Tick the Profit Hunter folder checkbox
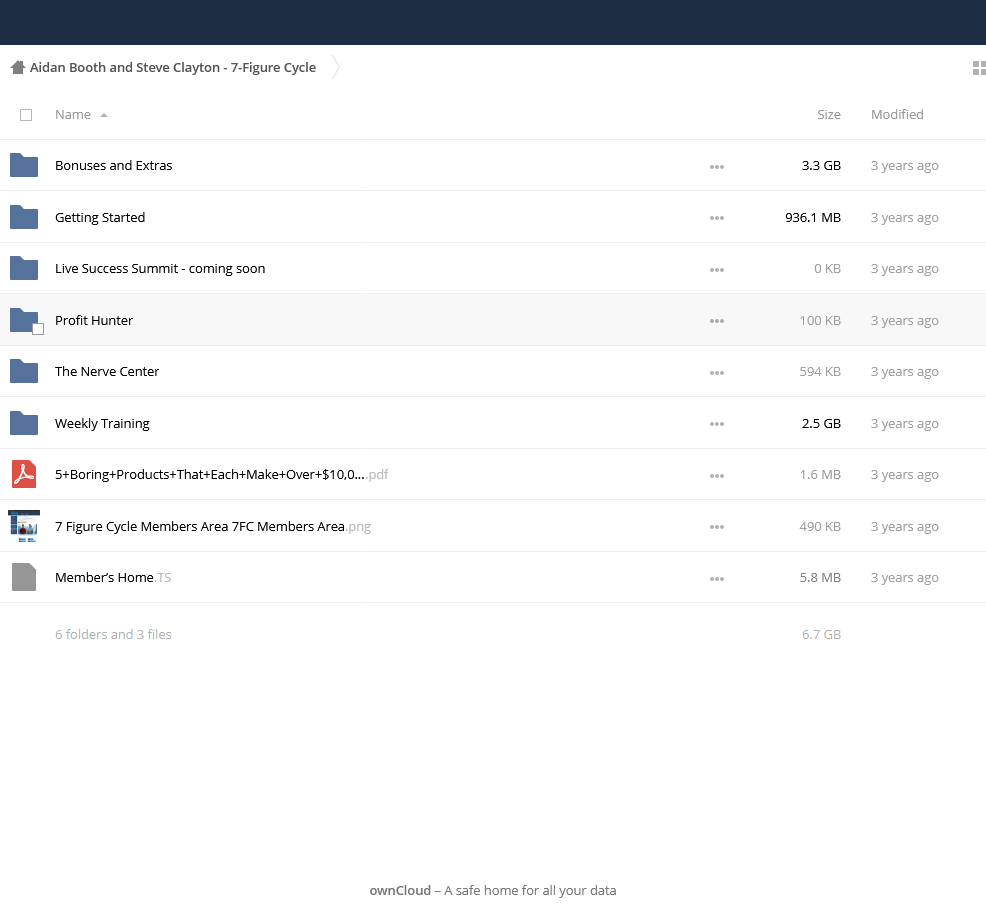 click(x=38, y=329)
